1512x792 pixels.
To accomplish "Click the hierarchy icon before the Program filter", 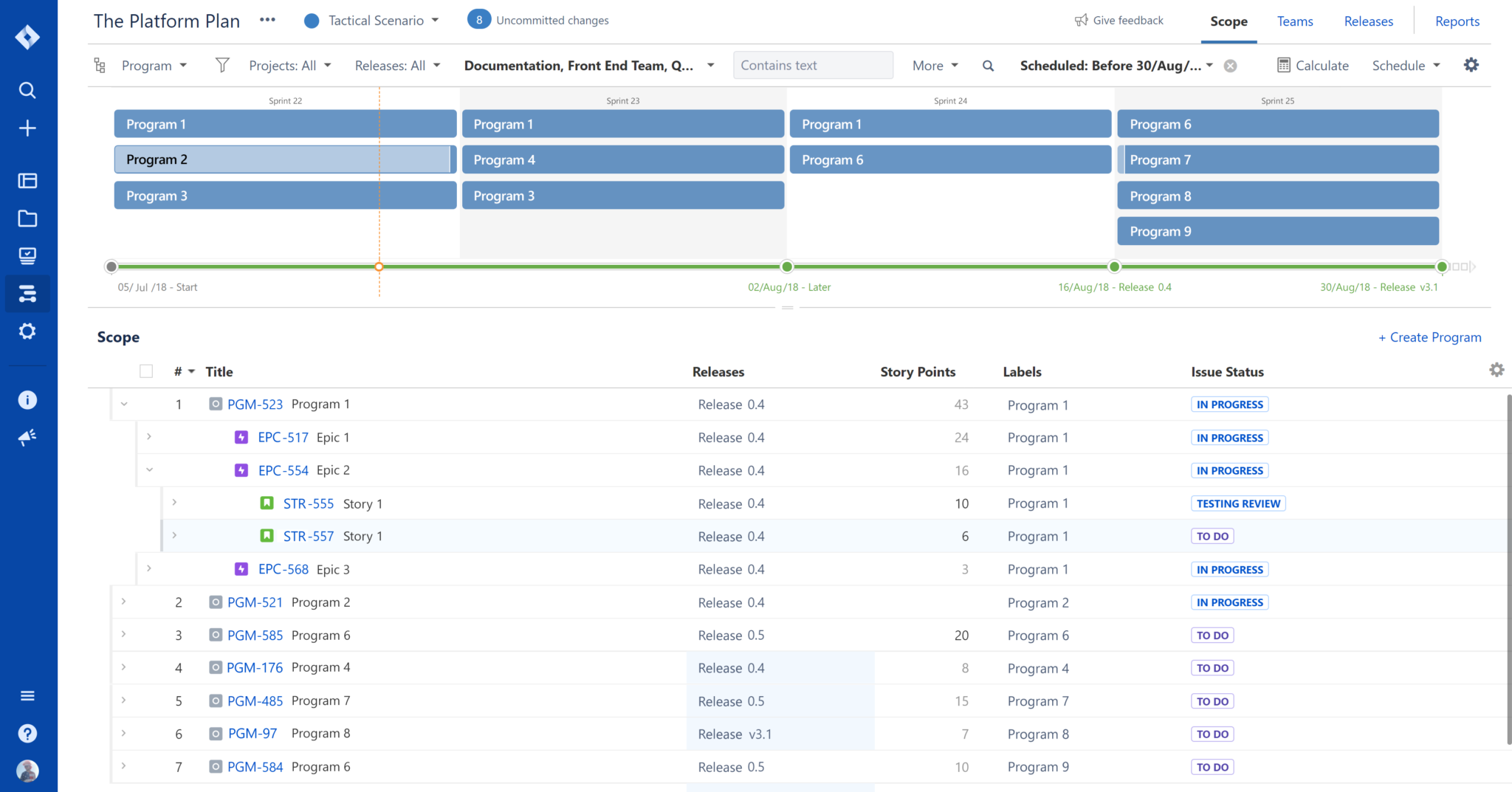I will pos(100,65).
